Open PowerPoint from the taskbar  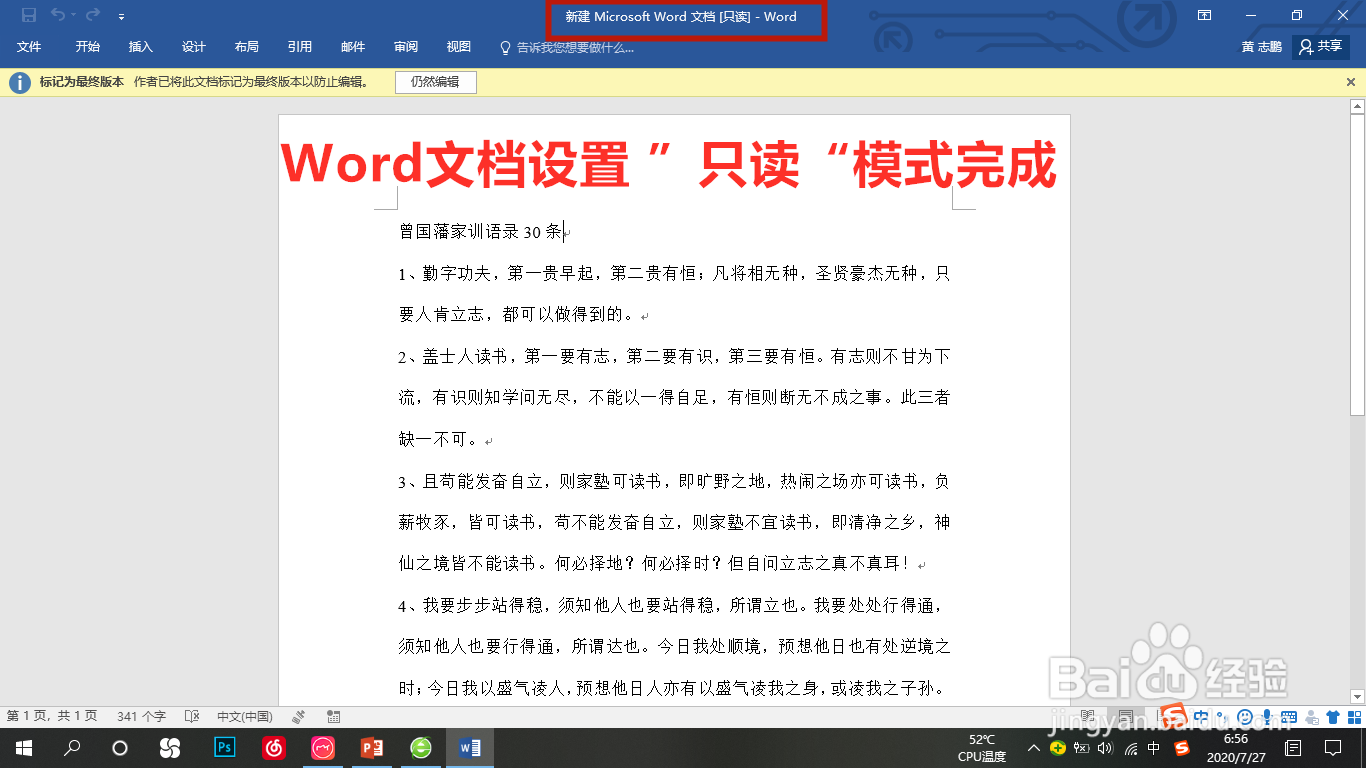372,747
